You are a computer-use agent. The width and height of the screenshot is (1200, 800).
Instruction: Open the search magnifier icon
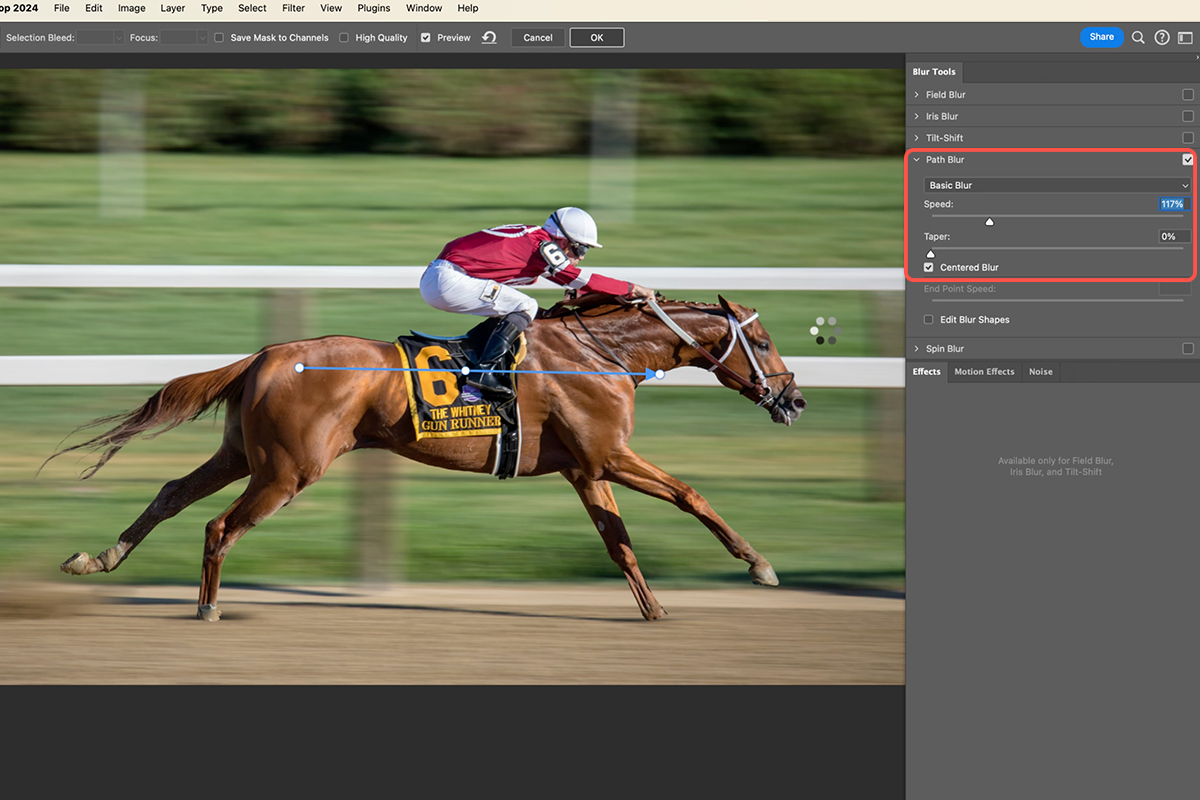1138,37
